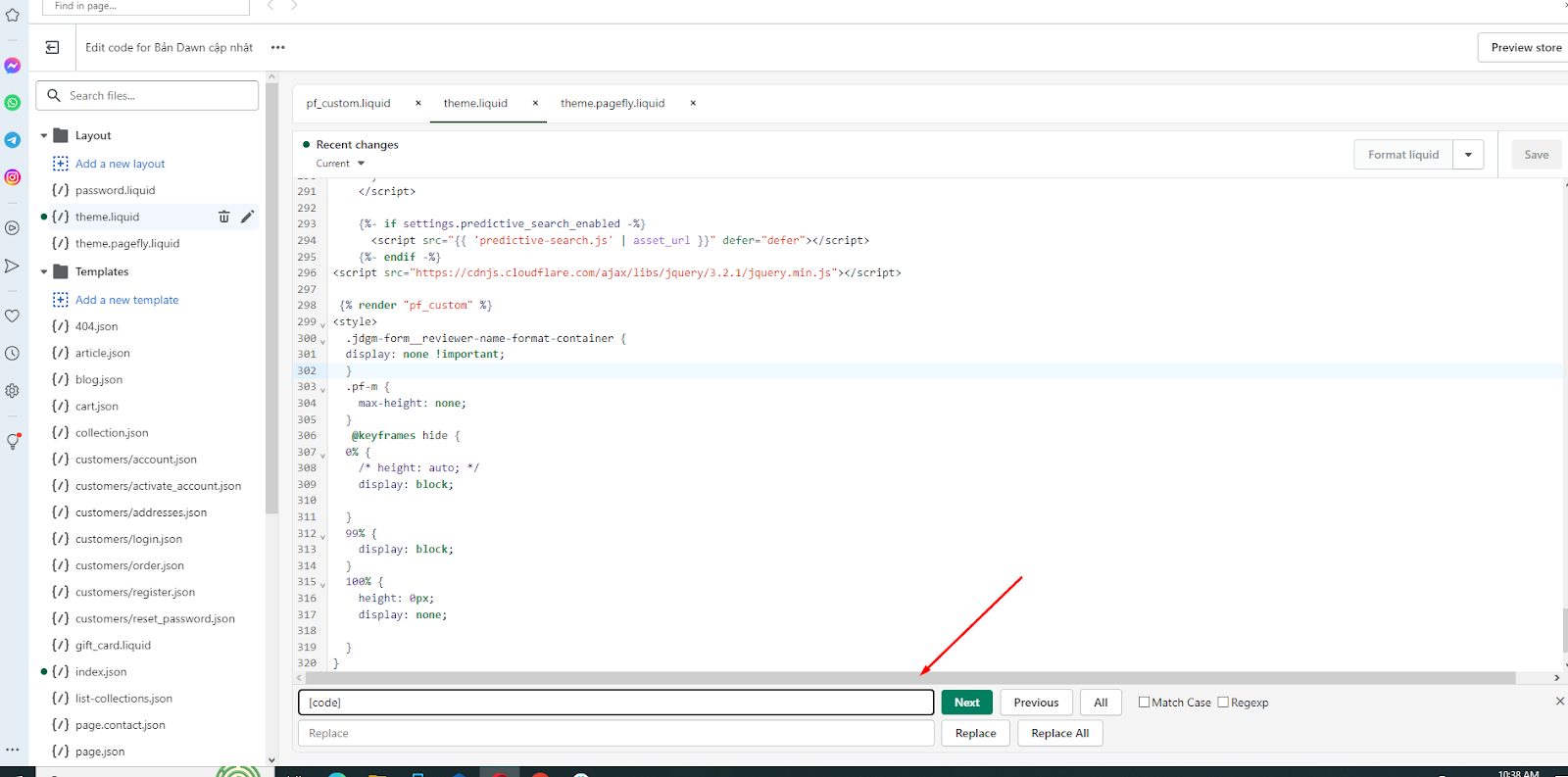The image size is (1568, 777).
Task: Open the Format liquid dropdown arrow
Action: 1468,155
